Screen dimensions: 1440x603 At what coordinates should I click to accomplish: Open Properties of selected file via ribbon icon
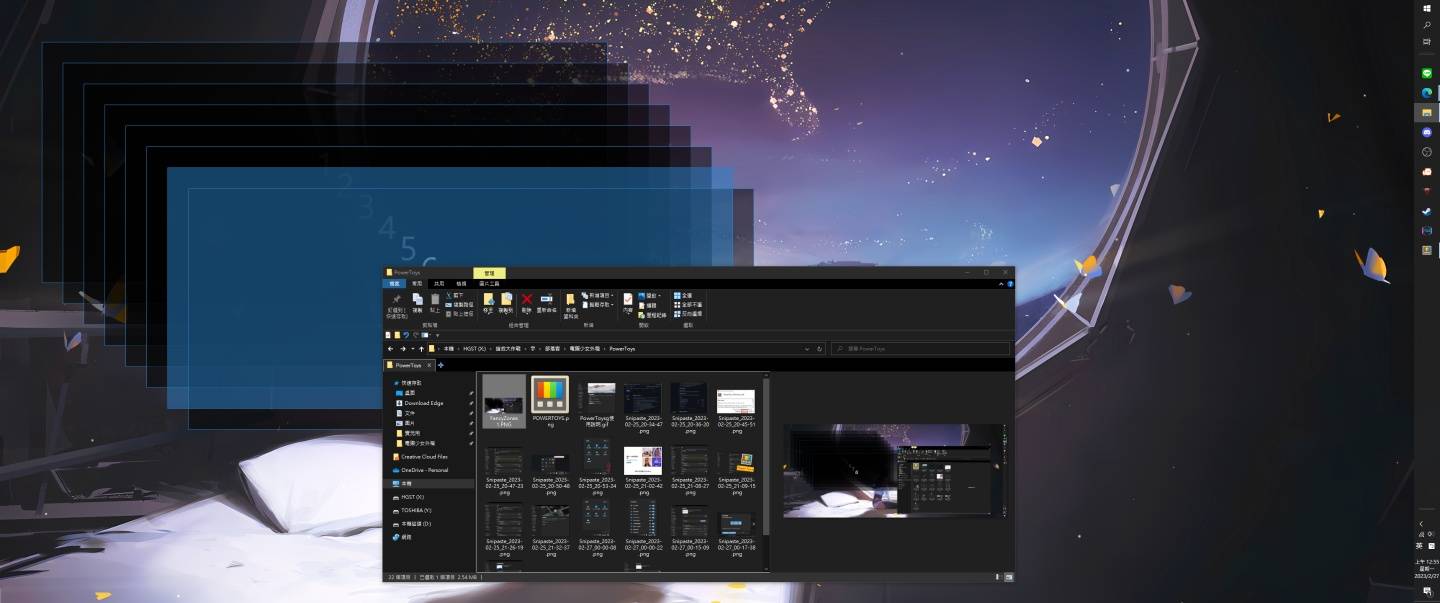pos(627,299)
